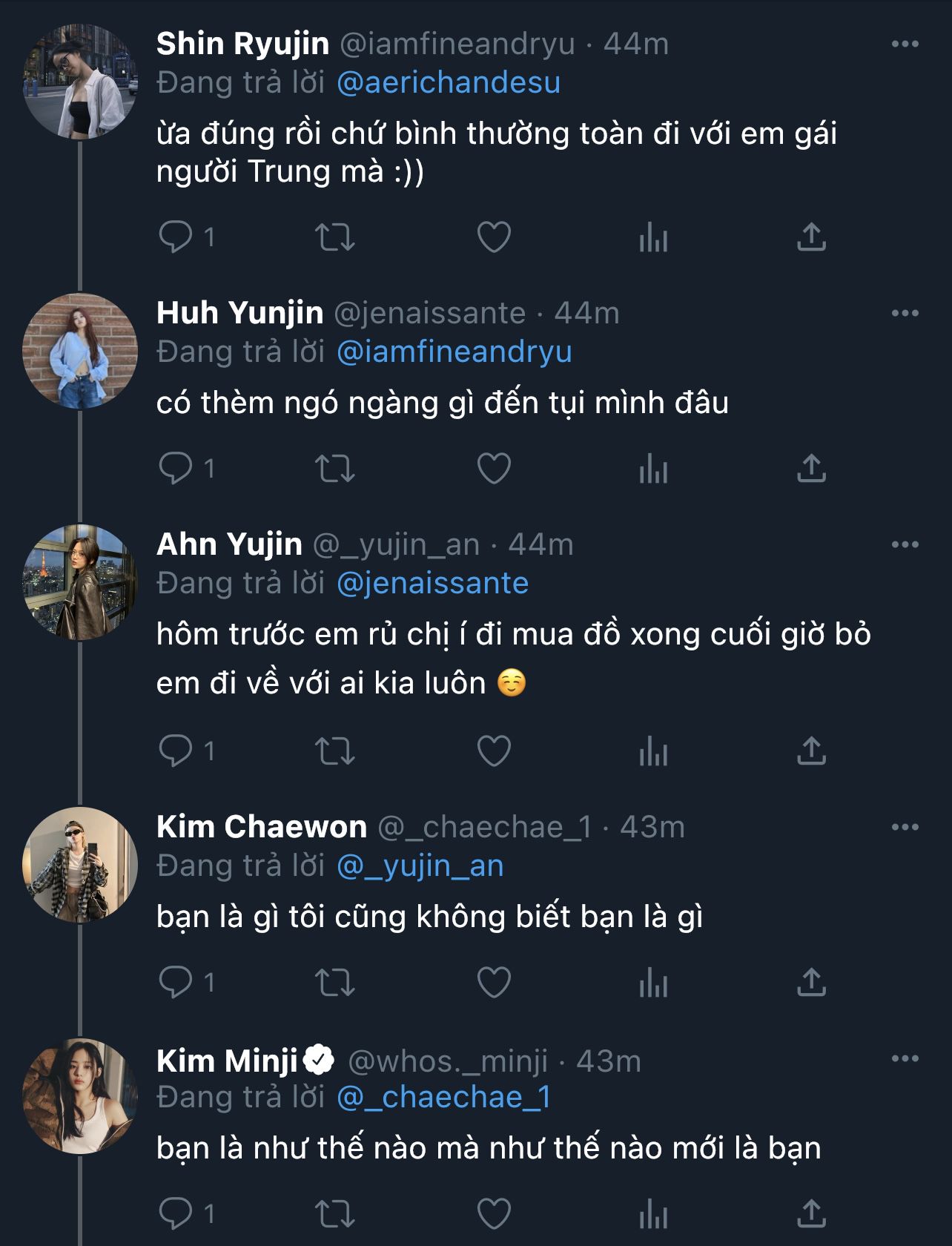Open @aerichandesu mention link
Screen dimensions: 952x1246
pos(449,82)
